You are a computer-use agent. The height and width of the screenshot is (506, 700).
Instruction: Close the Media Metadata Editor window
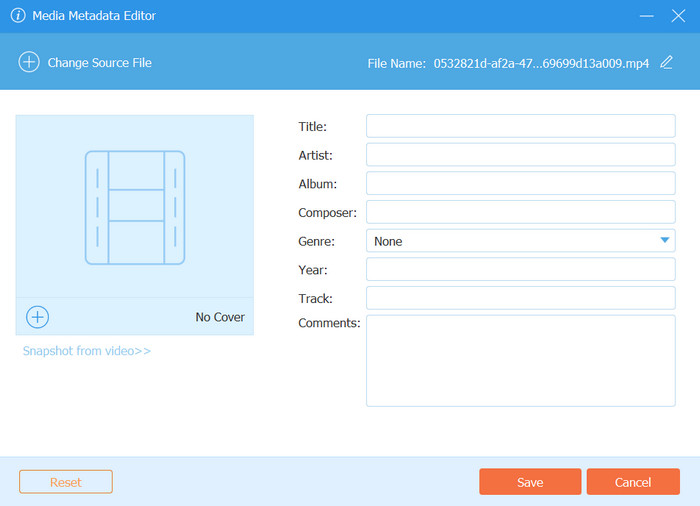pos(679,16)
